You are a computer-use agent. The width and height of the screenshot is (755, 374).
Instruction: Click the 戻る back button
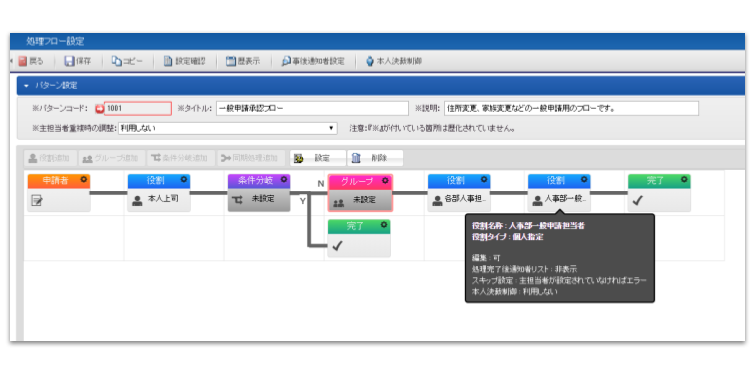click(x=31, y=61)
